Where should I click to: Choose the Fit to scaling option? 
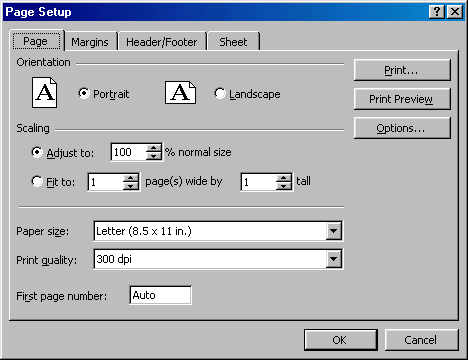pyautogui.click(x=37, y=181)
